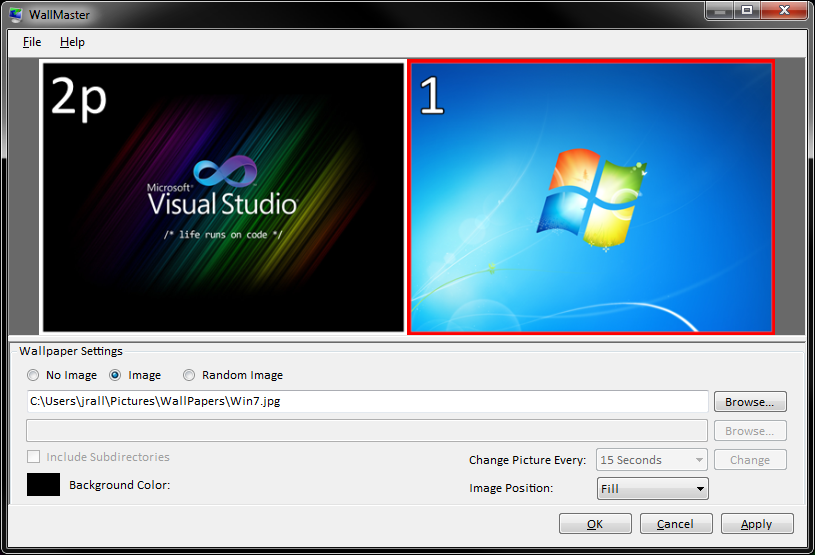This screenshot has height=555, width=815.
Task: Select the monitor 1 Windows 7 preview
Action: 591,197
